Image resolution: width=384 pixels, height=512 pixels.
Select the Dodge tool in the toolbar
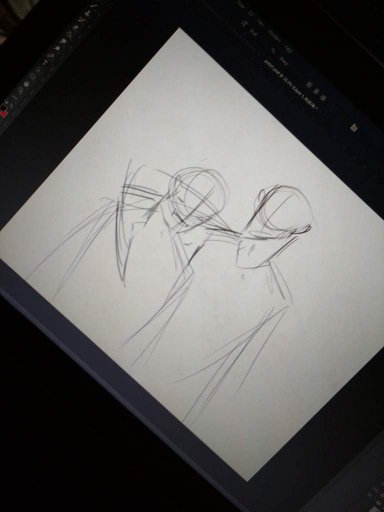pyautogui.click(x=57, y=49)
